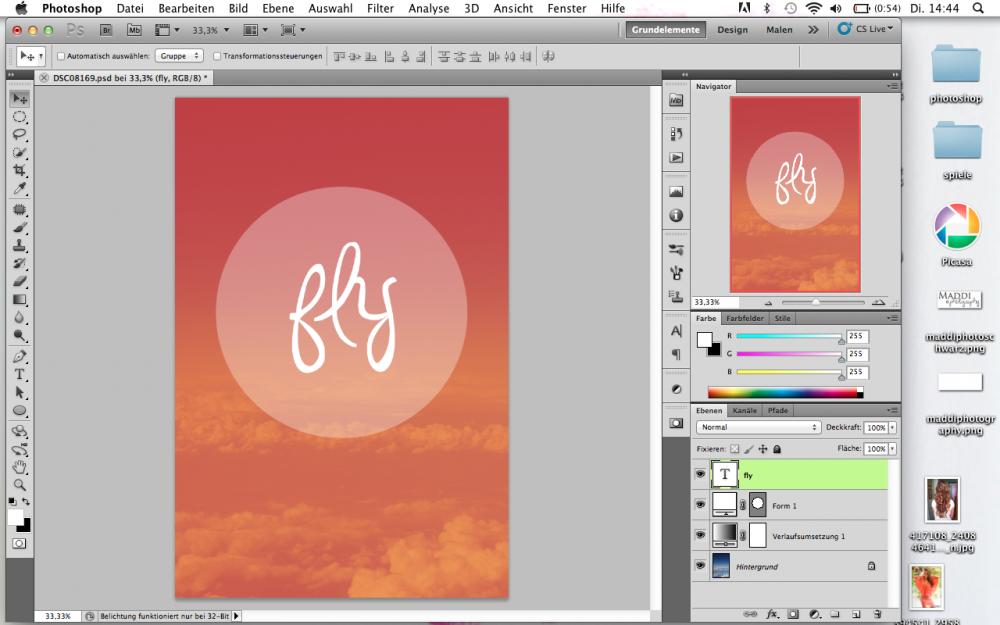Hide the Hintergrund layer visibility eye
The image size is (1000, 625).
pos(701,565)
